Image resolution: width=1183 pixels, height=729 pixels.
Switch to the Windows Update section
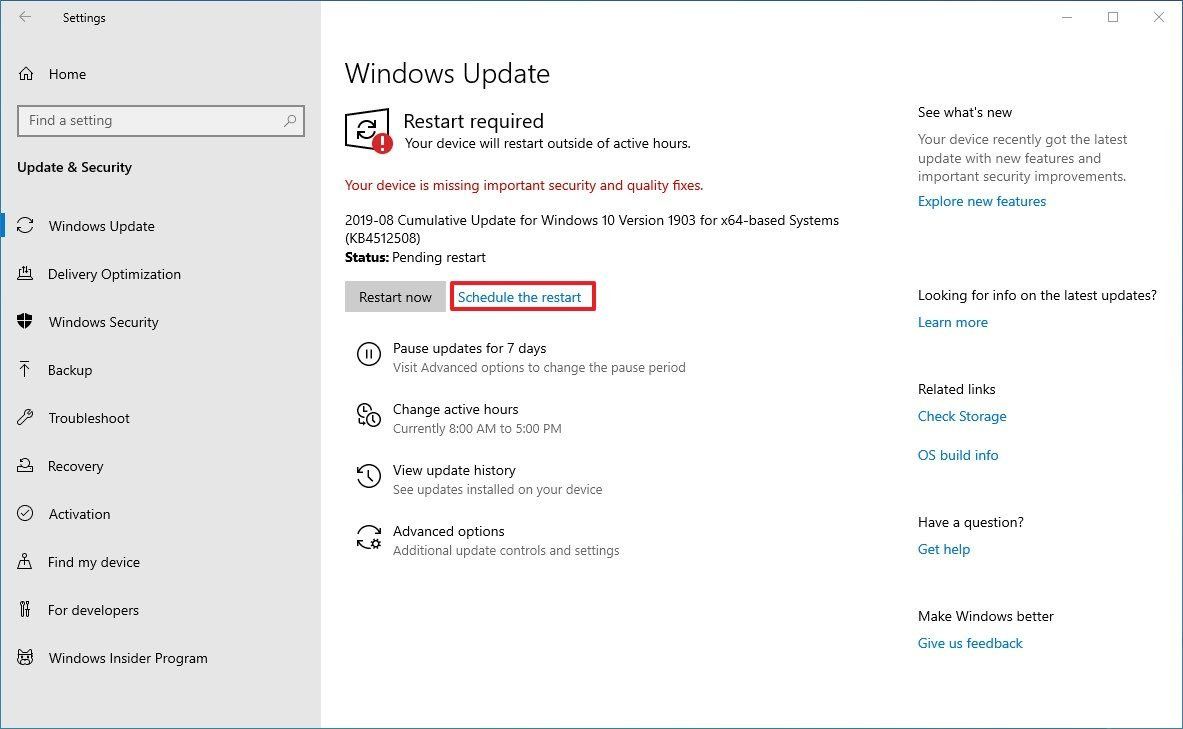click(x=101, y=226)
